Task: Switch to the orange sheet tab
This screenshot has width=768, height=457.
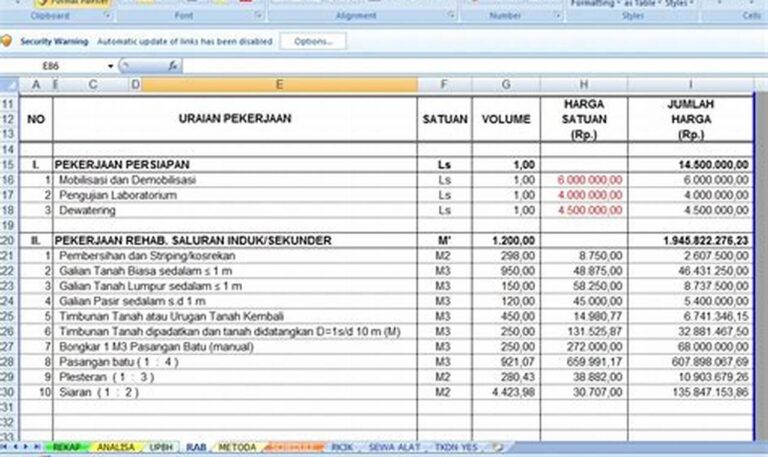Action: [x=294, y=447]
